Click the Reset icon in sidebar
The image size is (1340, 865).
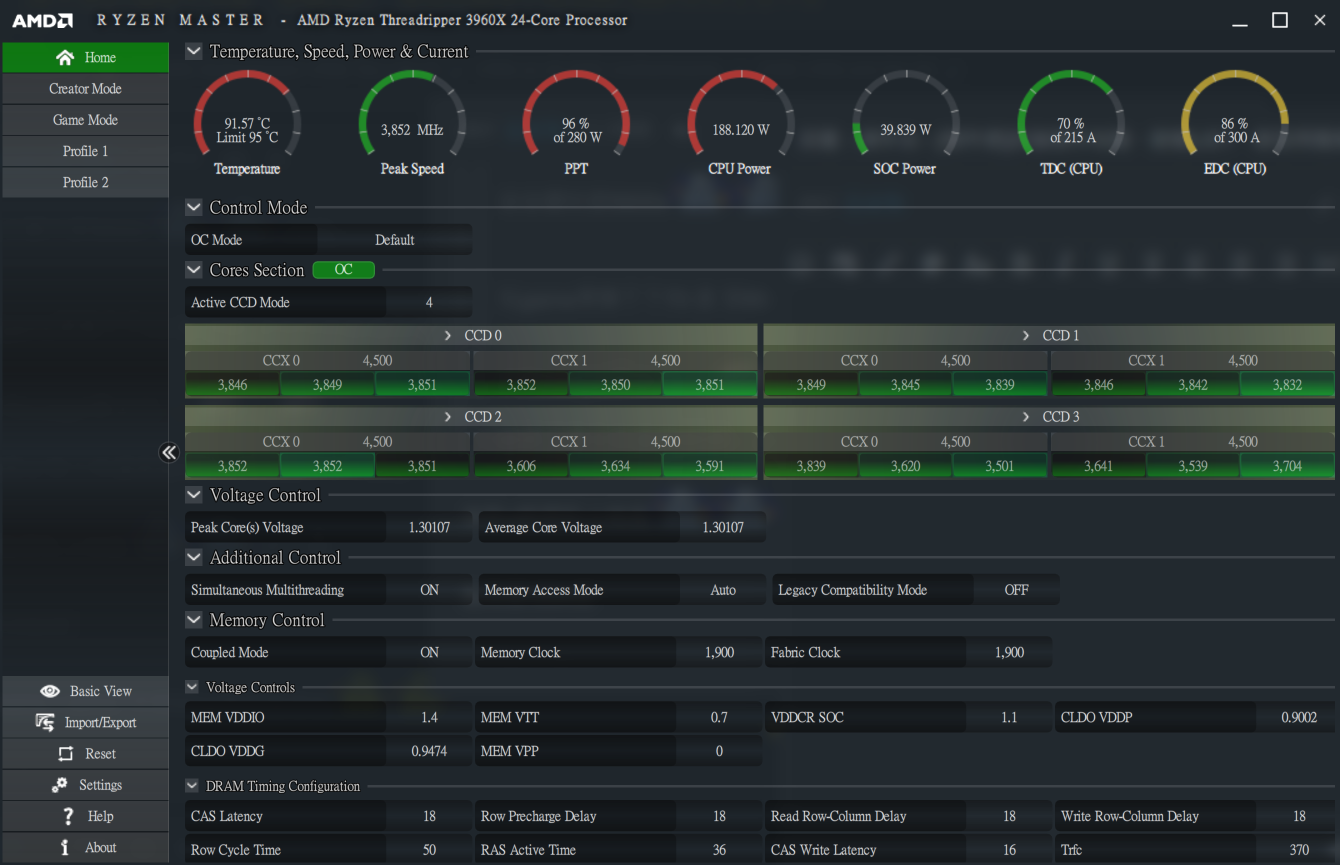point(66,754)
